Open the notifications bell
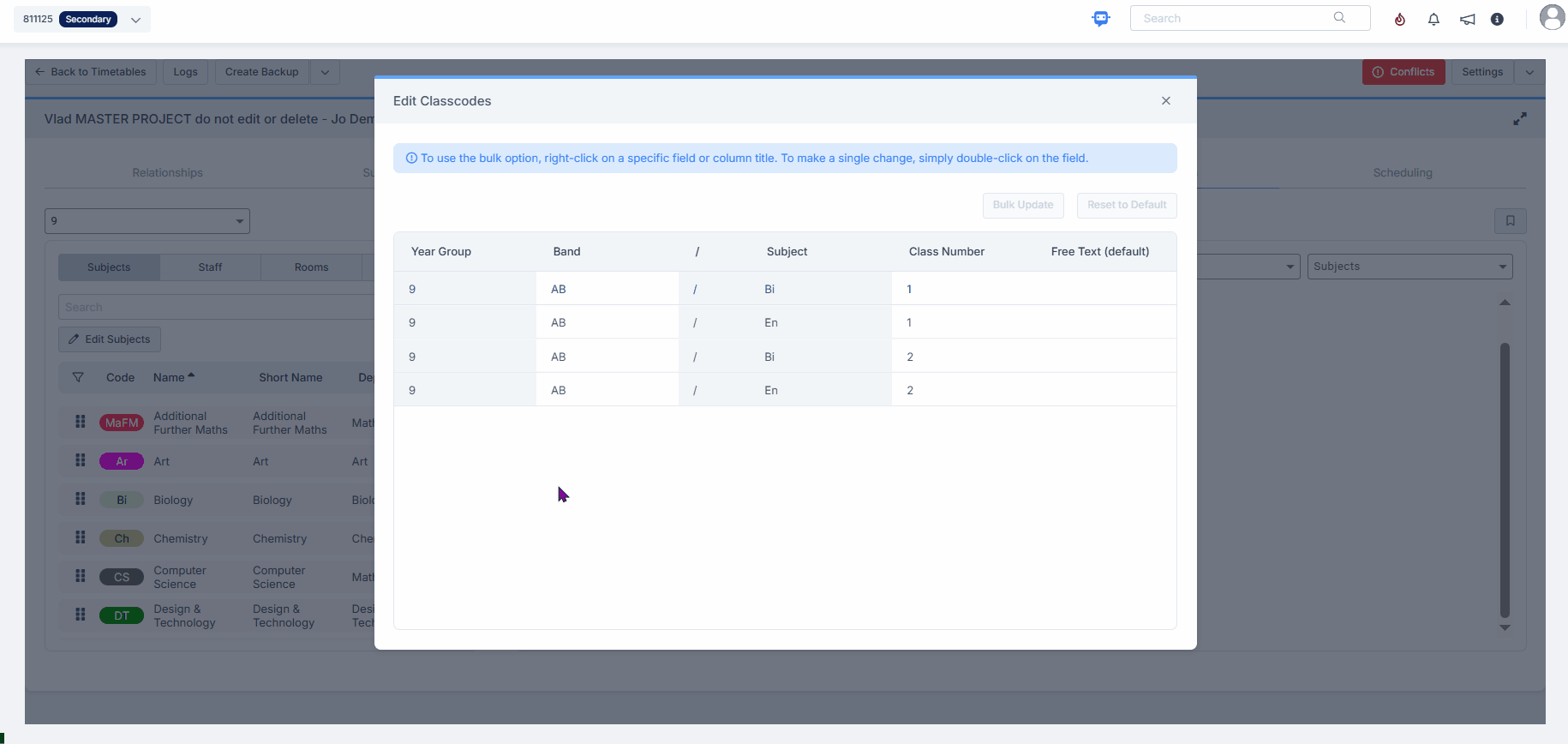The width and height of the screenshot is (1568, 744). pyautogui.click(x=1433, y=19)
